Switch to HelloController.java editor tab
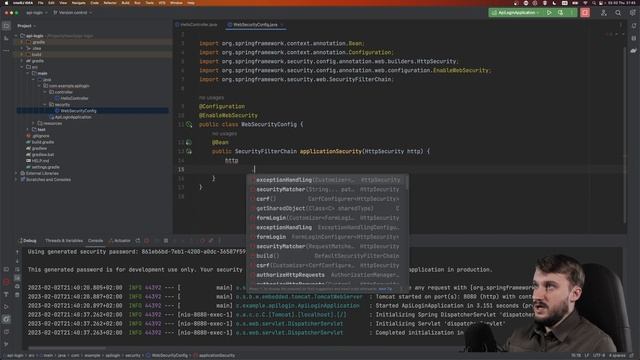The height and width of the screenshot is (360, 640). pos(198,25)
